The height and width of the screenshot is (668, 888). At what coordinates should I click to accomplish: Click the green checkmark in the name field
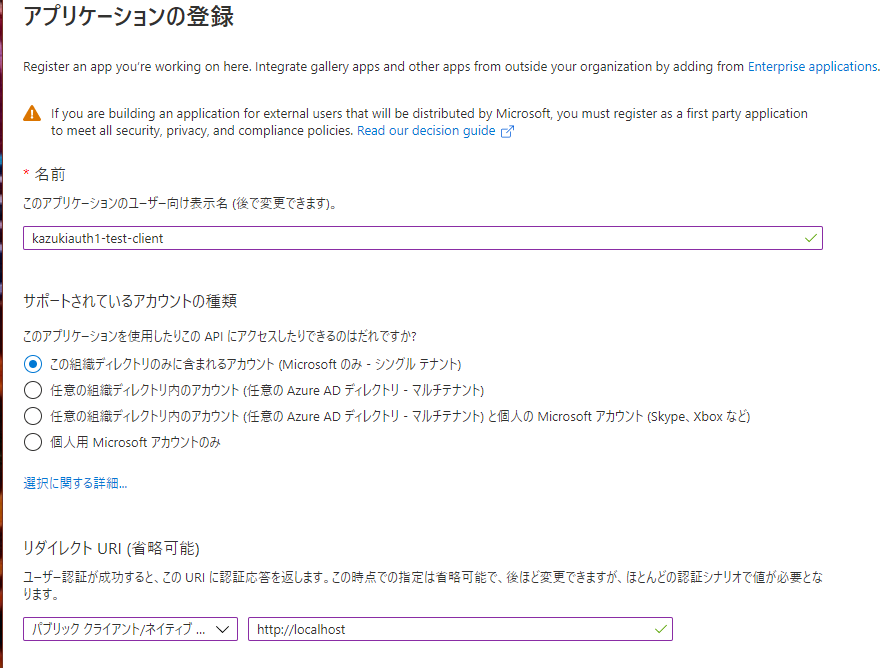pyautogui.click(x=810, y=238)
